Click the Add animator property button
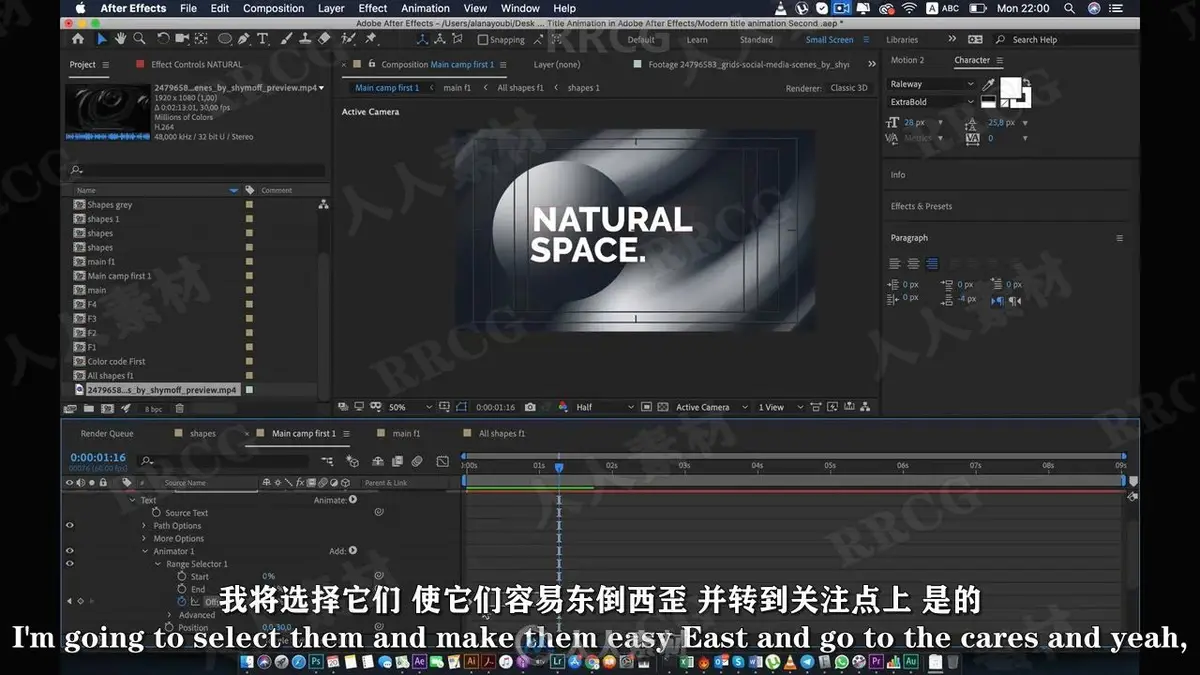This screenshot has width=1200, height=675. tap(353, 551)
